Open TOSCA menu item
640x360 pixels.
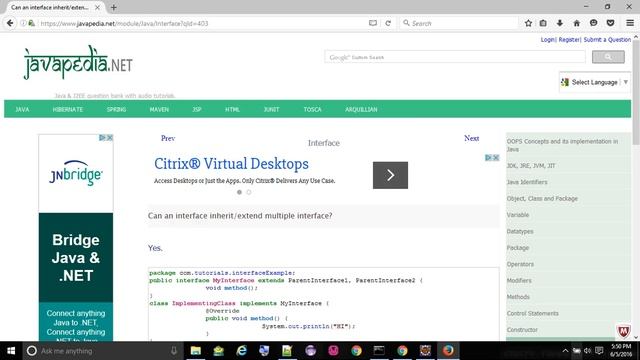coord(312,109)
